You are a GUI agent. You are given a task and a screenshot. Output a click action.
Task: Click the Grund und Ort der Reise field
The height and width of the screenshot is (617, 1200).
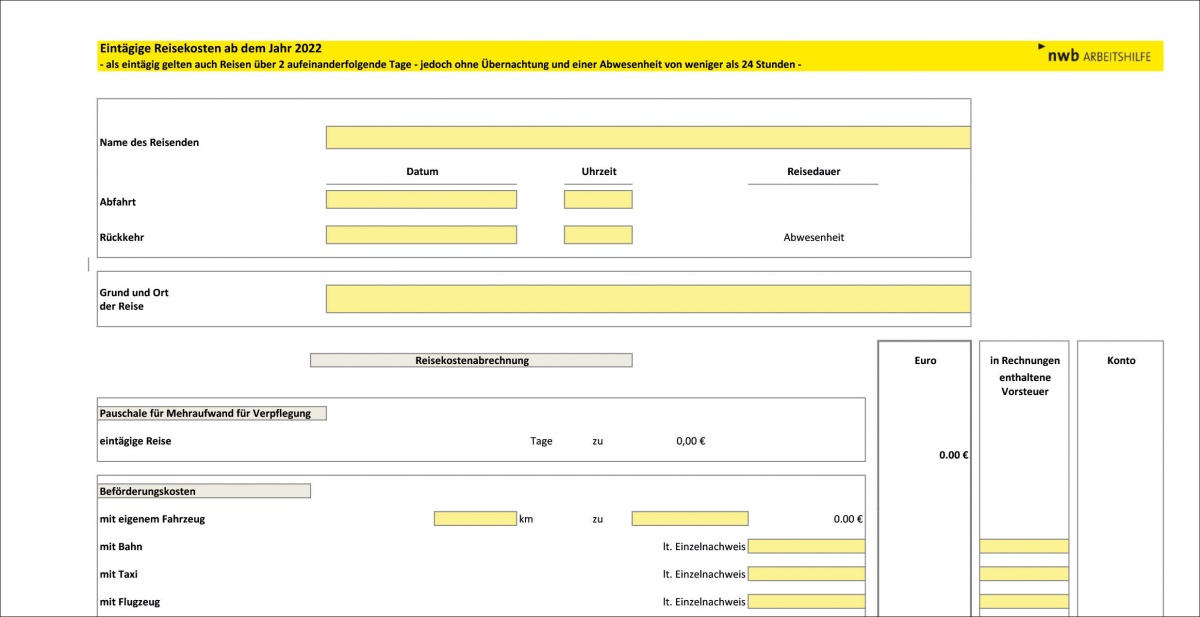(647, 298)
